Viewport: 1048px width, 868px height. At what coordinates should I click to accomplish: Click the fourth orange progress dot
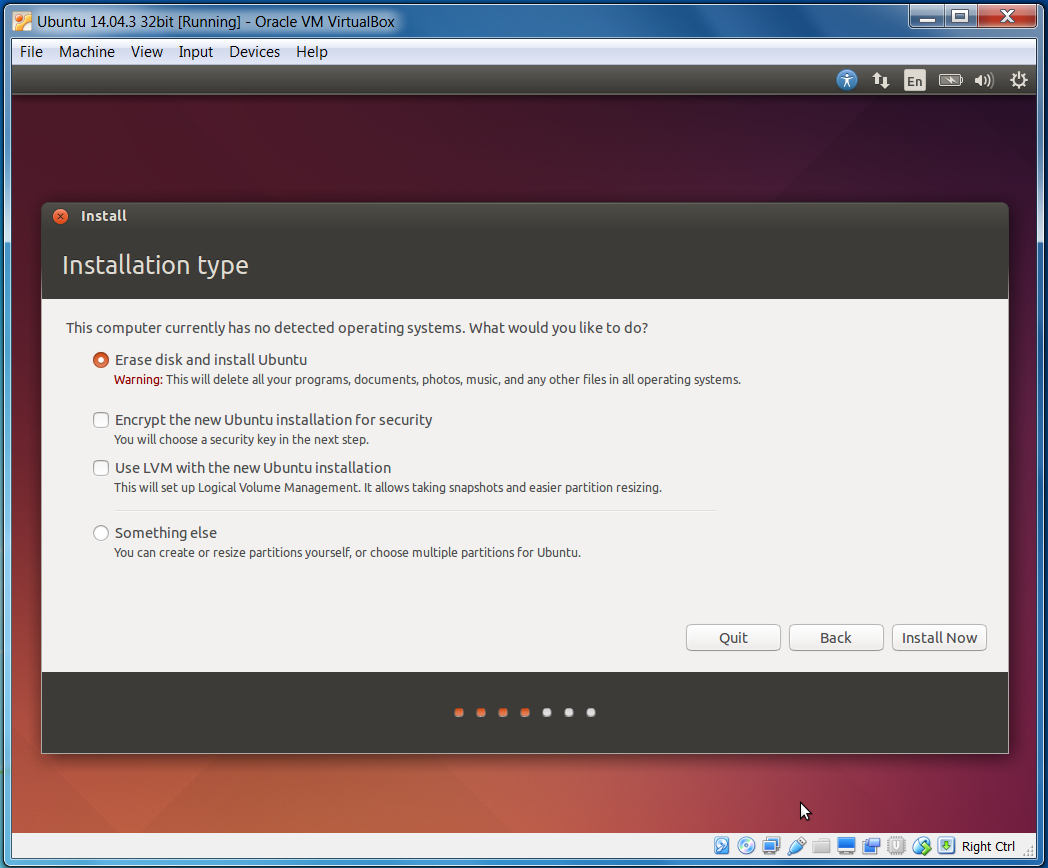click(x=524, y=712)
